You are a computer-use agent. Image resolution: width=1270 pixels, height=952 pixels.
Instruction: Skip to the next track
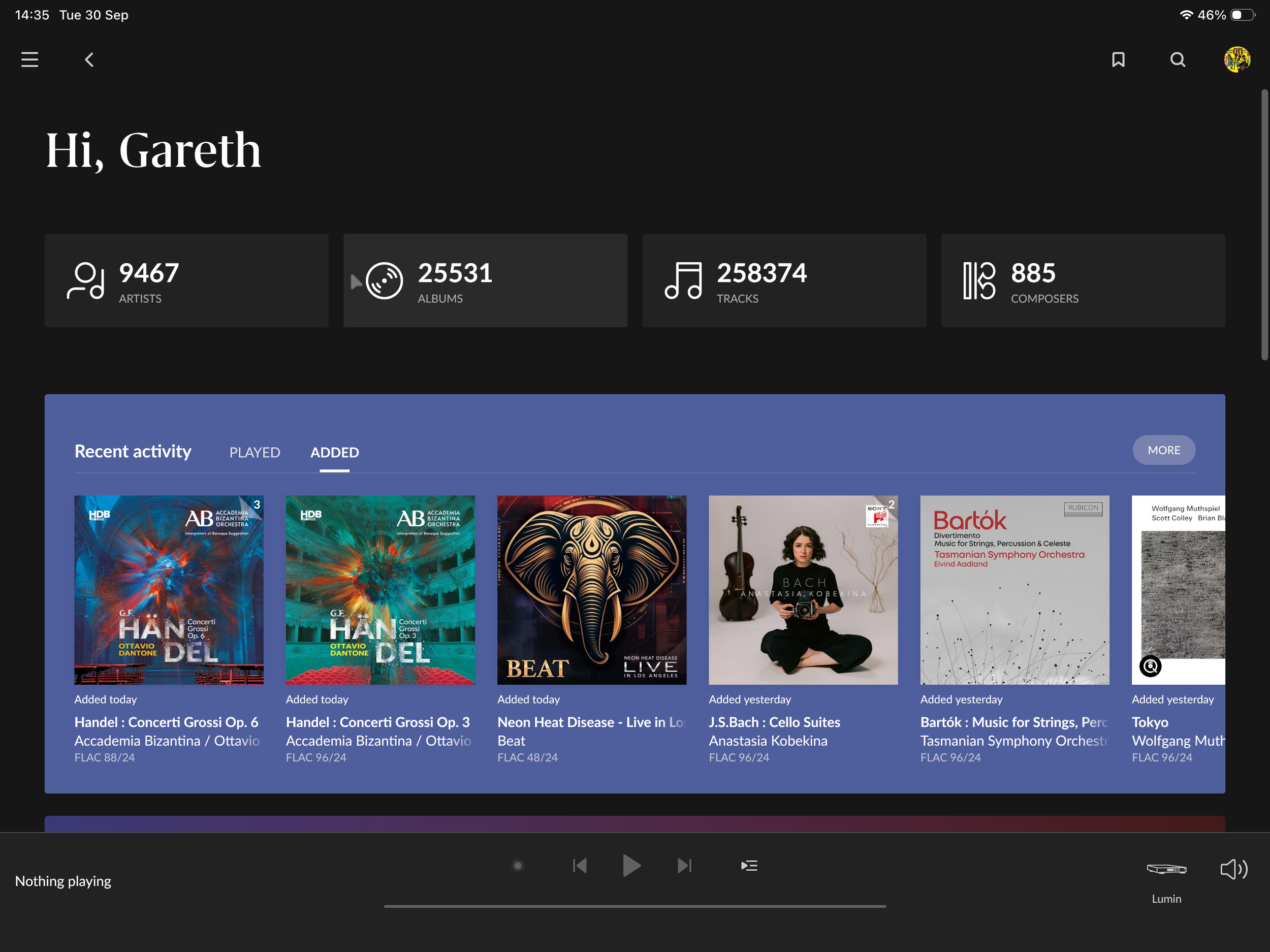click(684, 865)
